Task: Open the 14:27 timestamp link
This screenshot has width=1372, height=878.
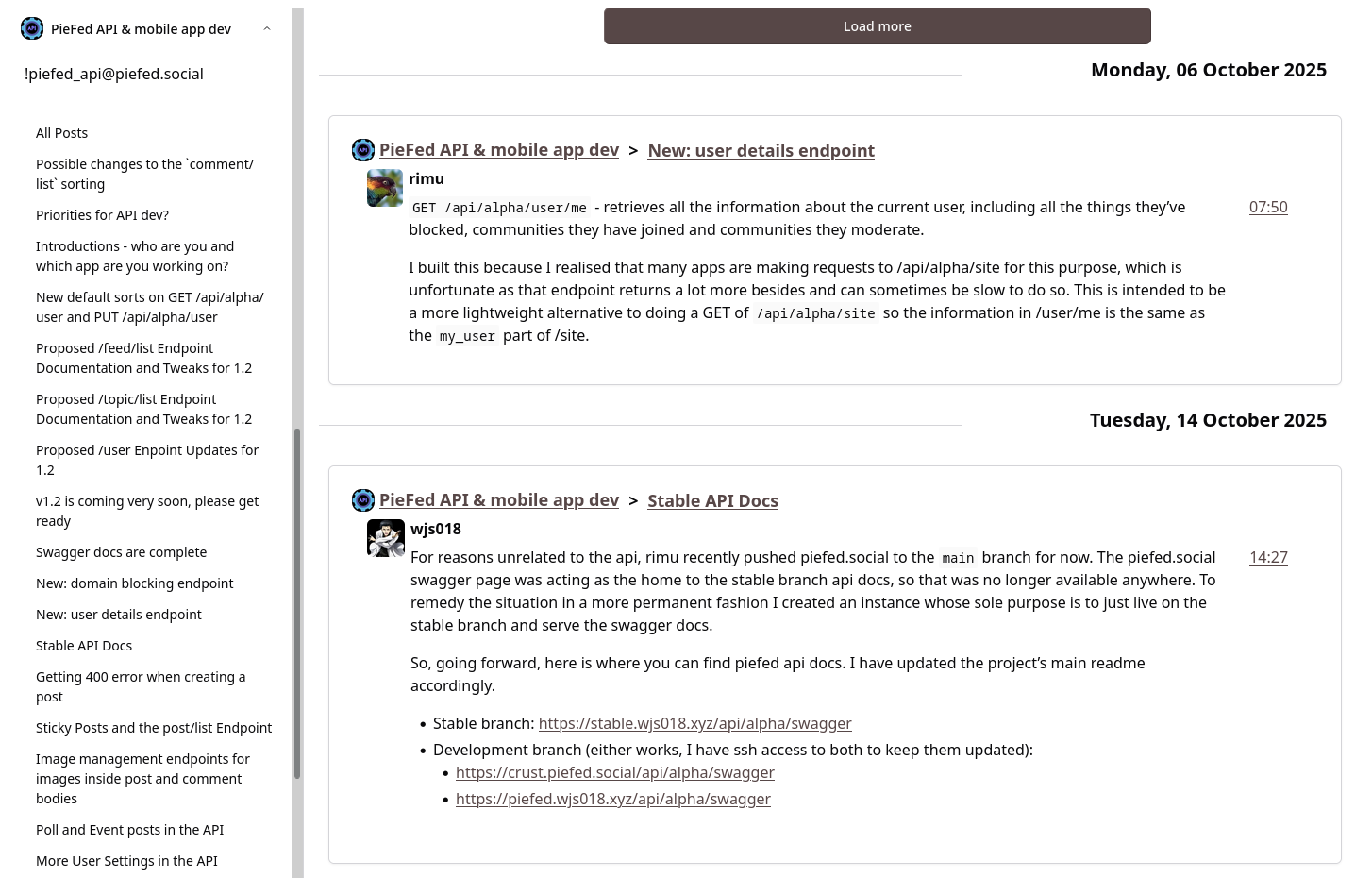Action: tap(1268, 558)
